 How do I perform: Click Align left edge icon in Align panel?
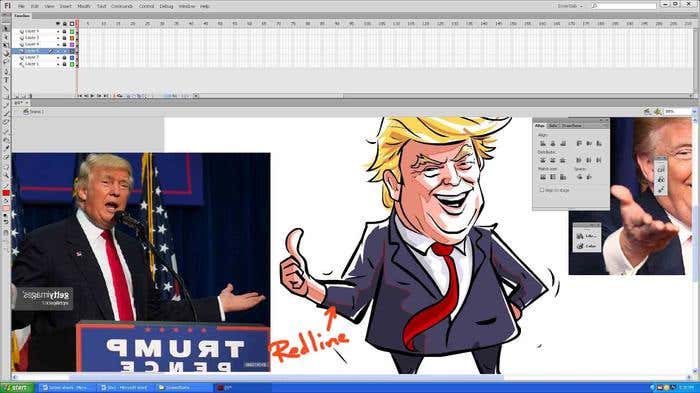pos(543,143)
